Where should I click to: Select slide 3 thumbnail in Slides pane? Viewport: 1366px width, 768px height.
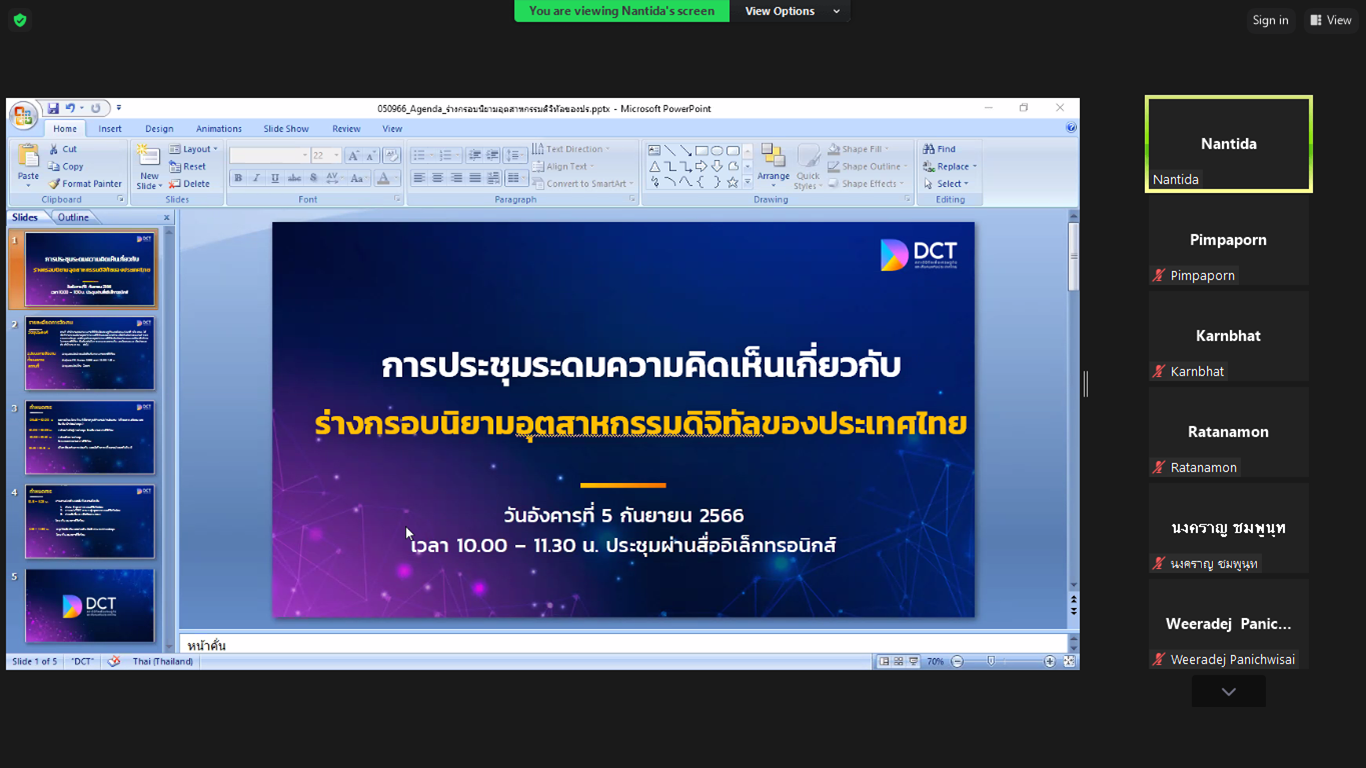(x=90, y=438)
